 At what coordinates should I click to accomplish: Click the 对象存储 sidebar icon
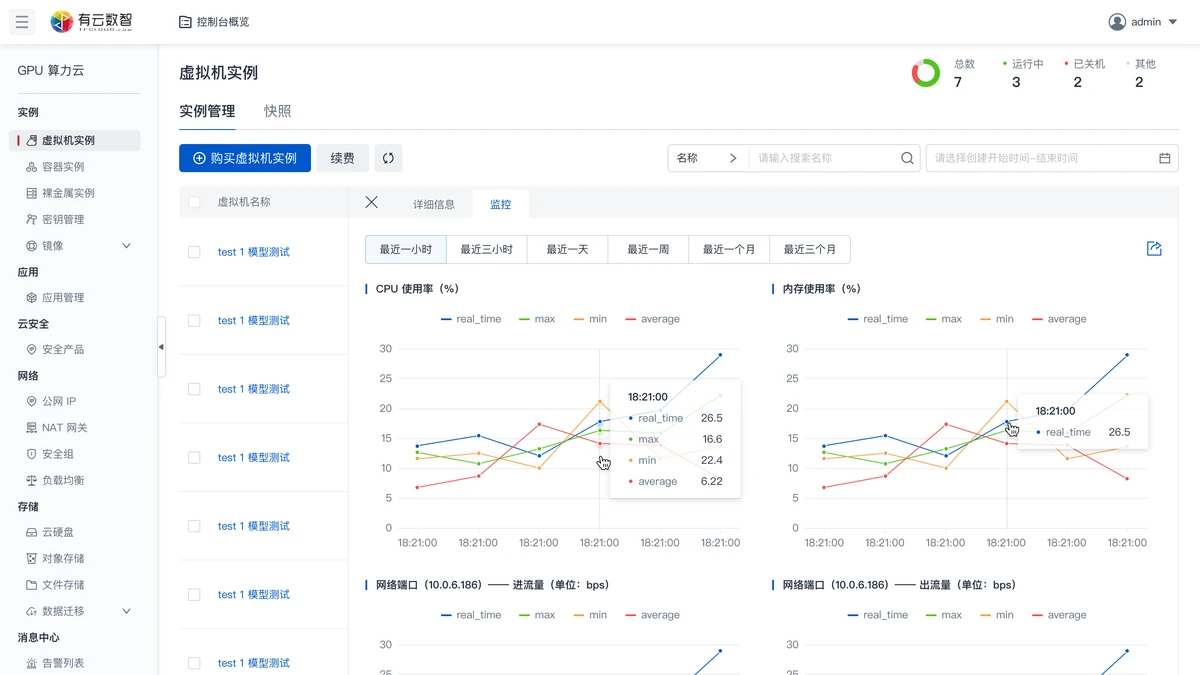(x=32, y=558)
